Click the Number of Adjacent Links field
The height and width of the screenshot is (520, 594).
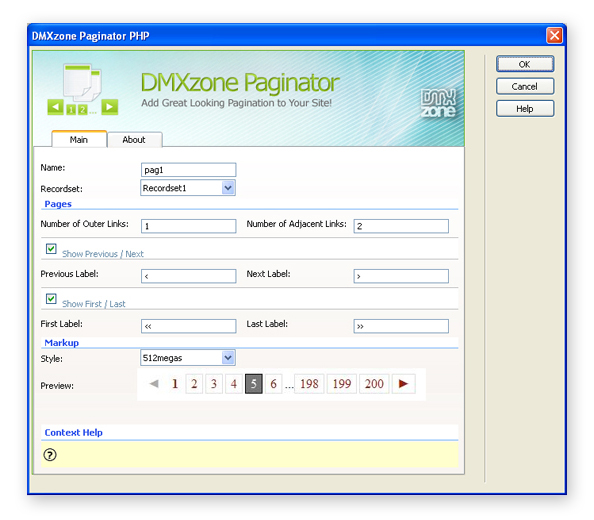pyautogui.click(x=401, y=226)
